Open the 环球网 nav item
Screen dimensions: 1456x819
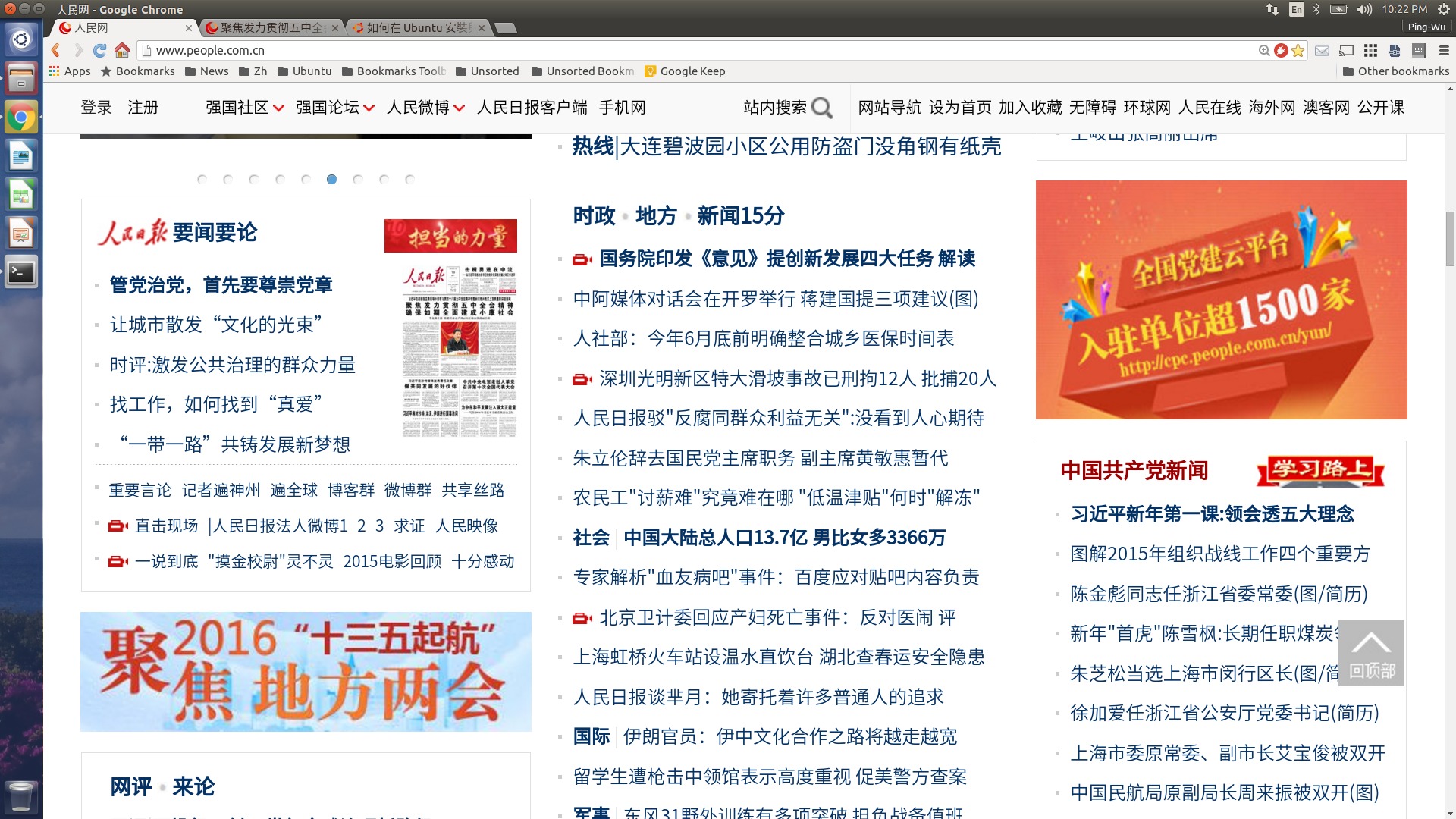coord(1147,108)
